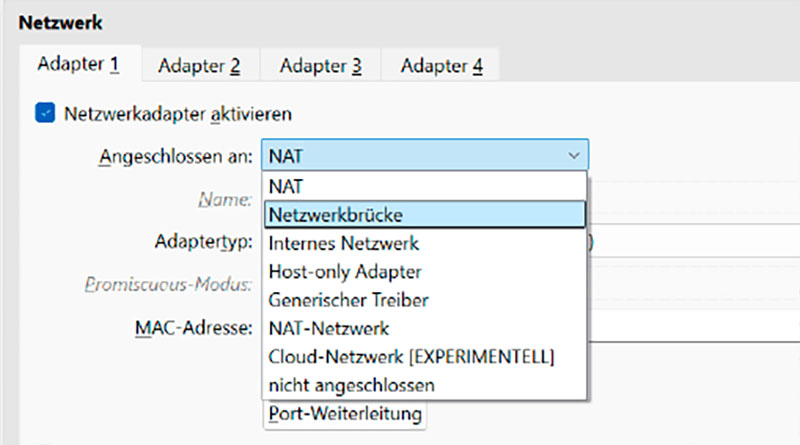Click the Promiscuous-Modus label
Image resolution: width=800 pixels, height=445 pixels.
(x=168, y=284)
